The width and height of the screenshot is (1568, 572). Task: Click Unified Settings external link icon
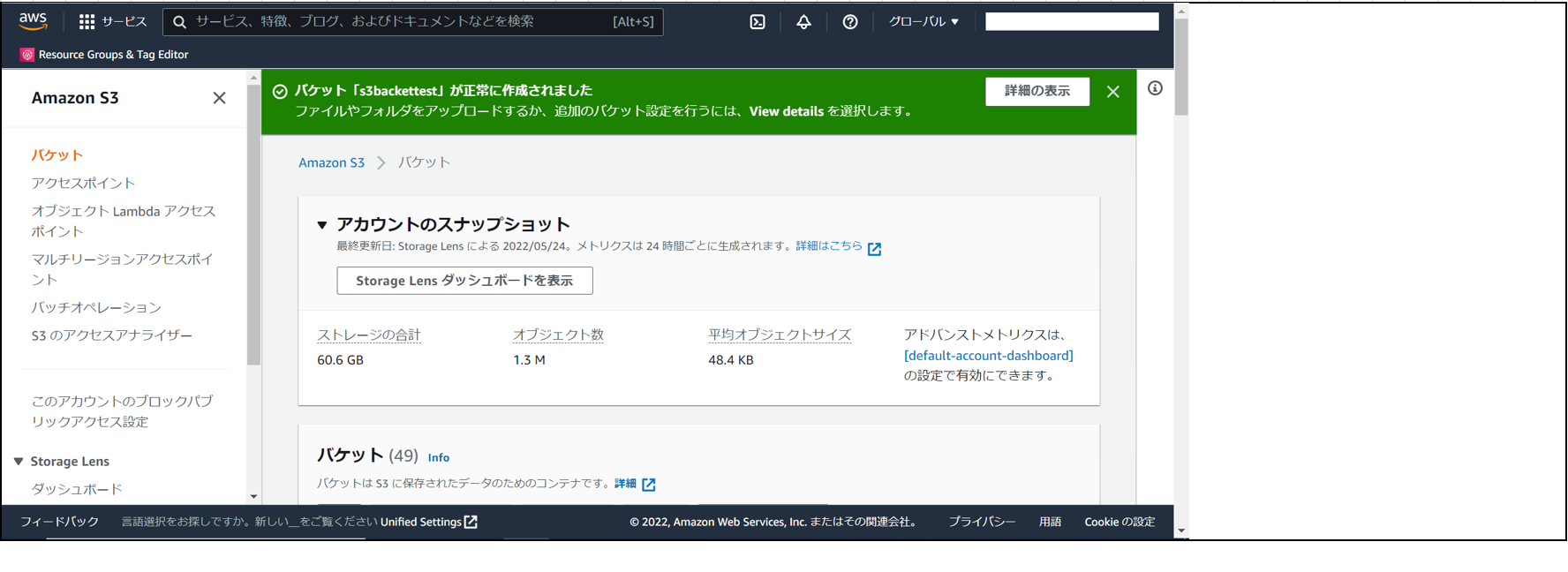471,522
